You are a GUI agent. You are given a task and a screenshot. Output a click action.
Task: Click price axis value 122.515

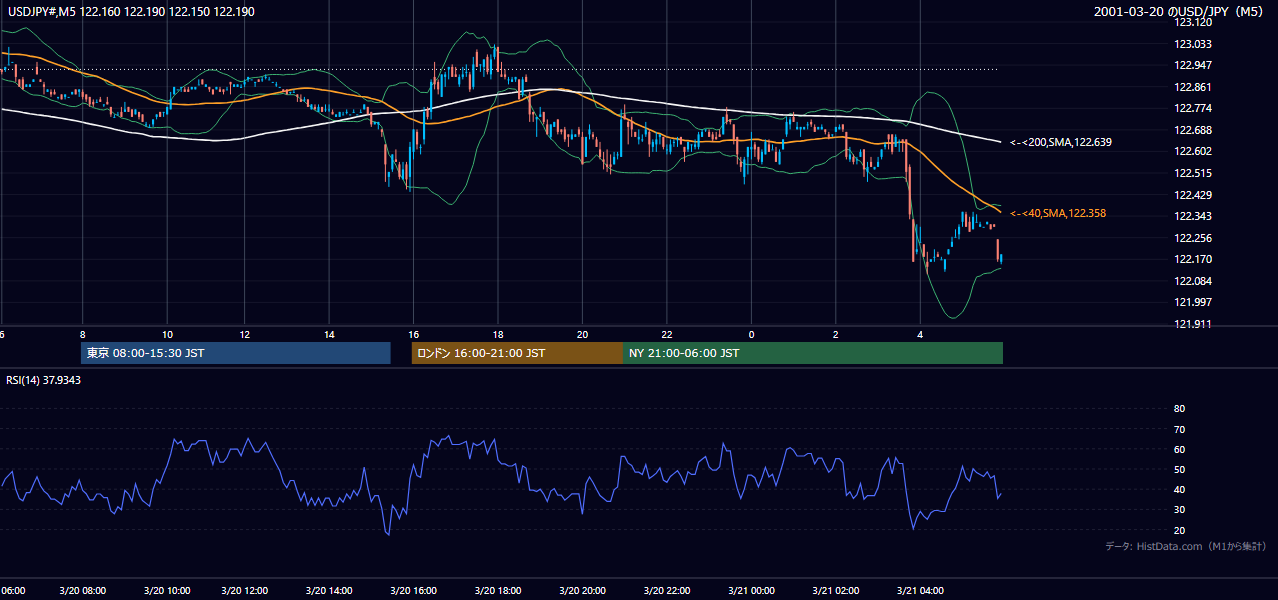point(1192,173)
